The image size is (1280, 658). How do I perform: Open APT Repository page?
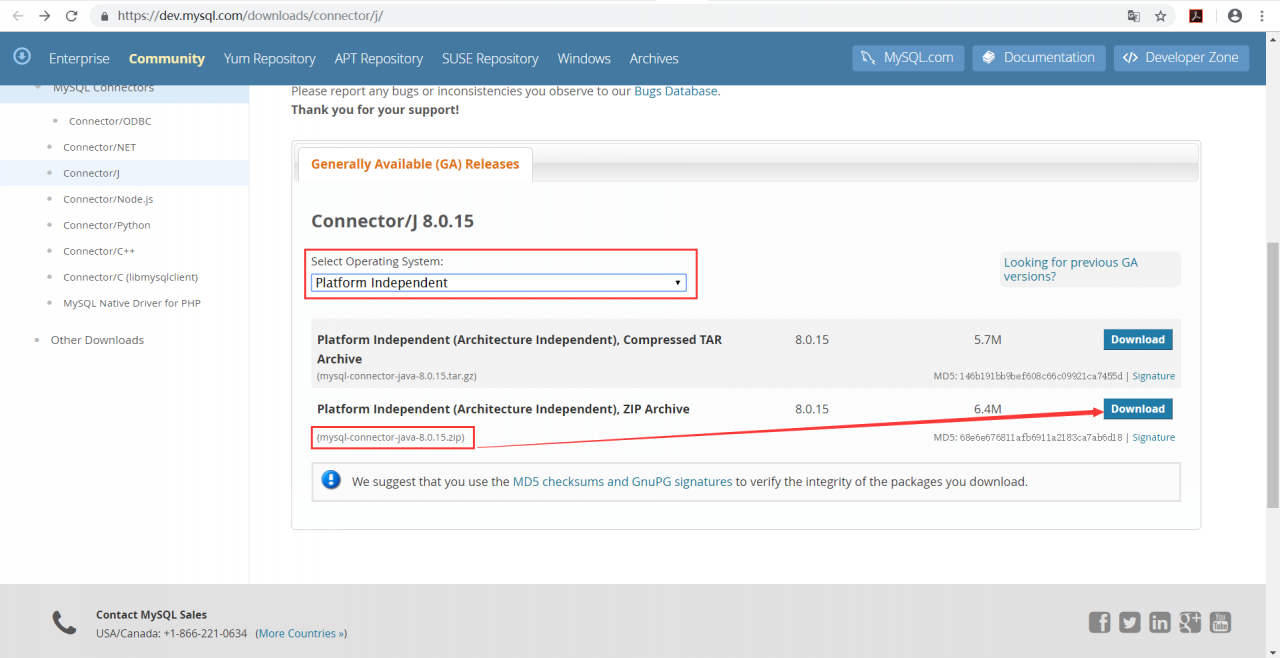(x=379, y=58)
